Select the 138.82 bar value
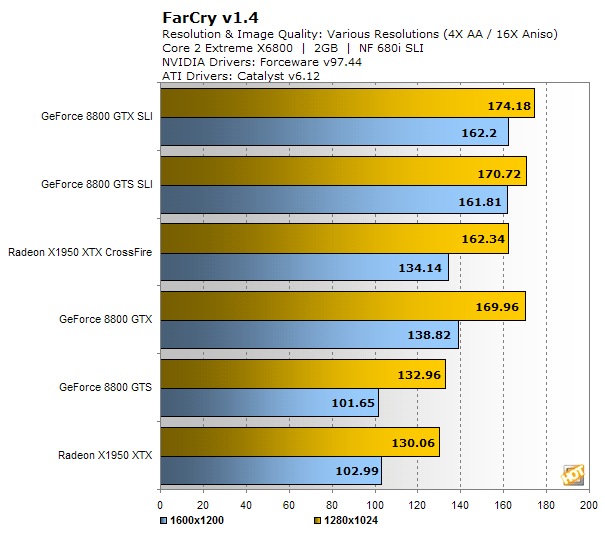 429,335
